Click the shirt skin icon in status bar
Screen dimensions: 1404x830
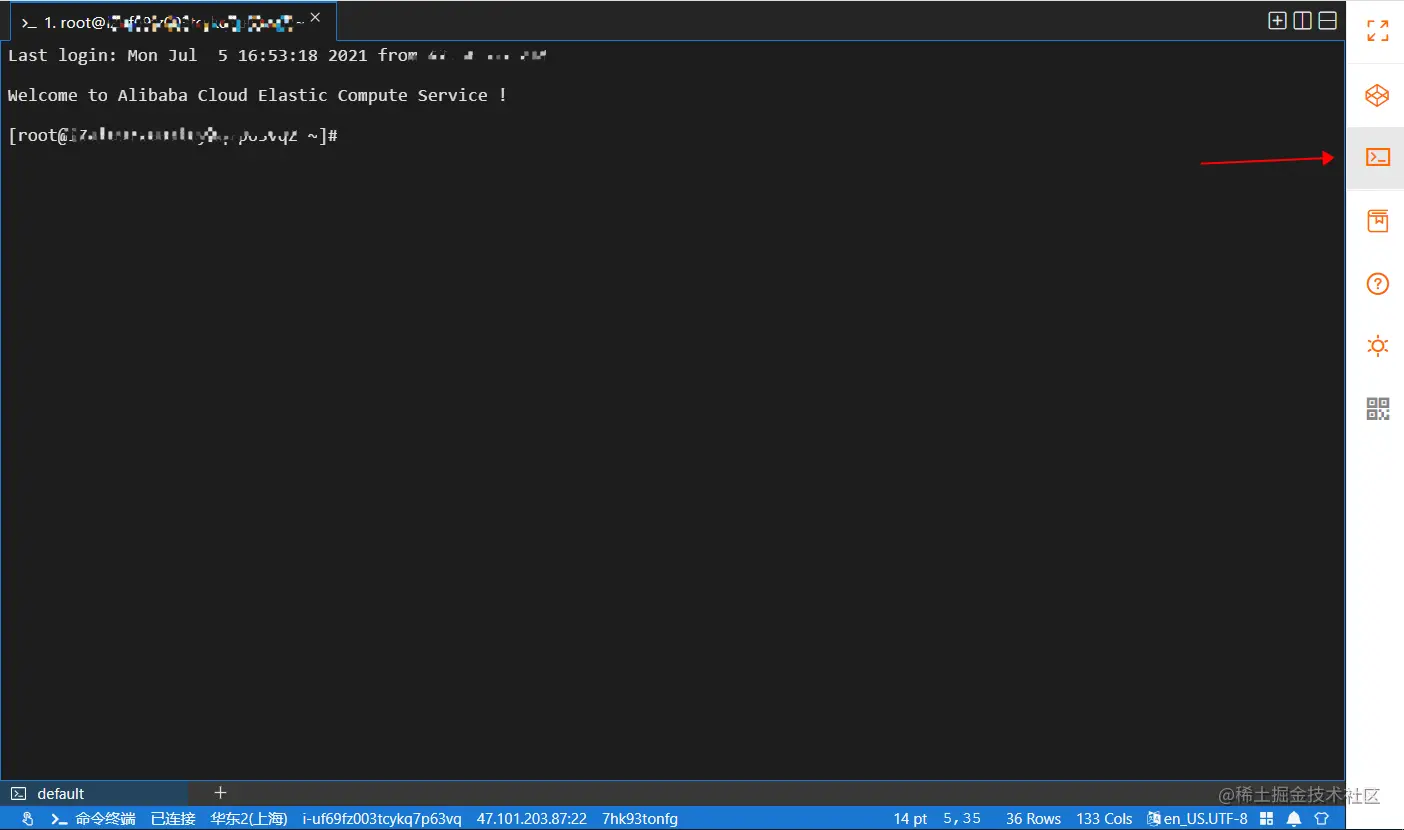click(x=1321, y=819)
